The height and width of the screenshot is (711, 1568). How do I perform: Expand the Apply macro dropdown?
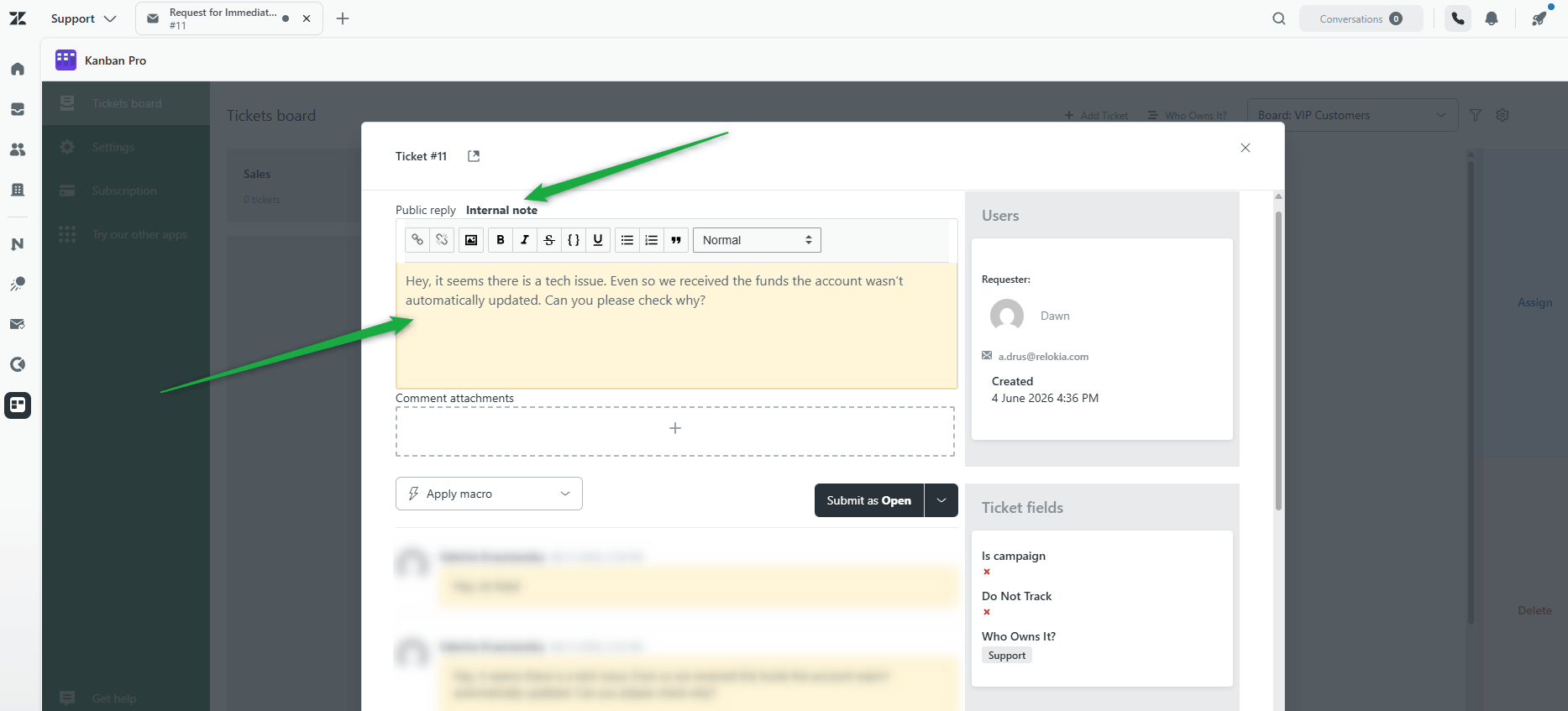(x=489, y=494)
